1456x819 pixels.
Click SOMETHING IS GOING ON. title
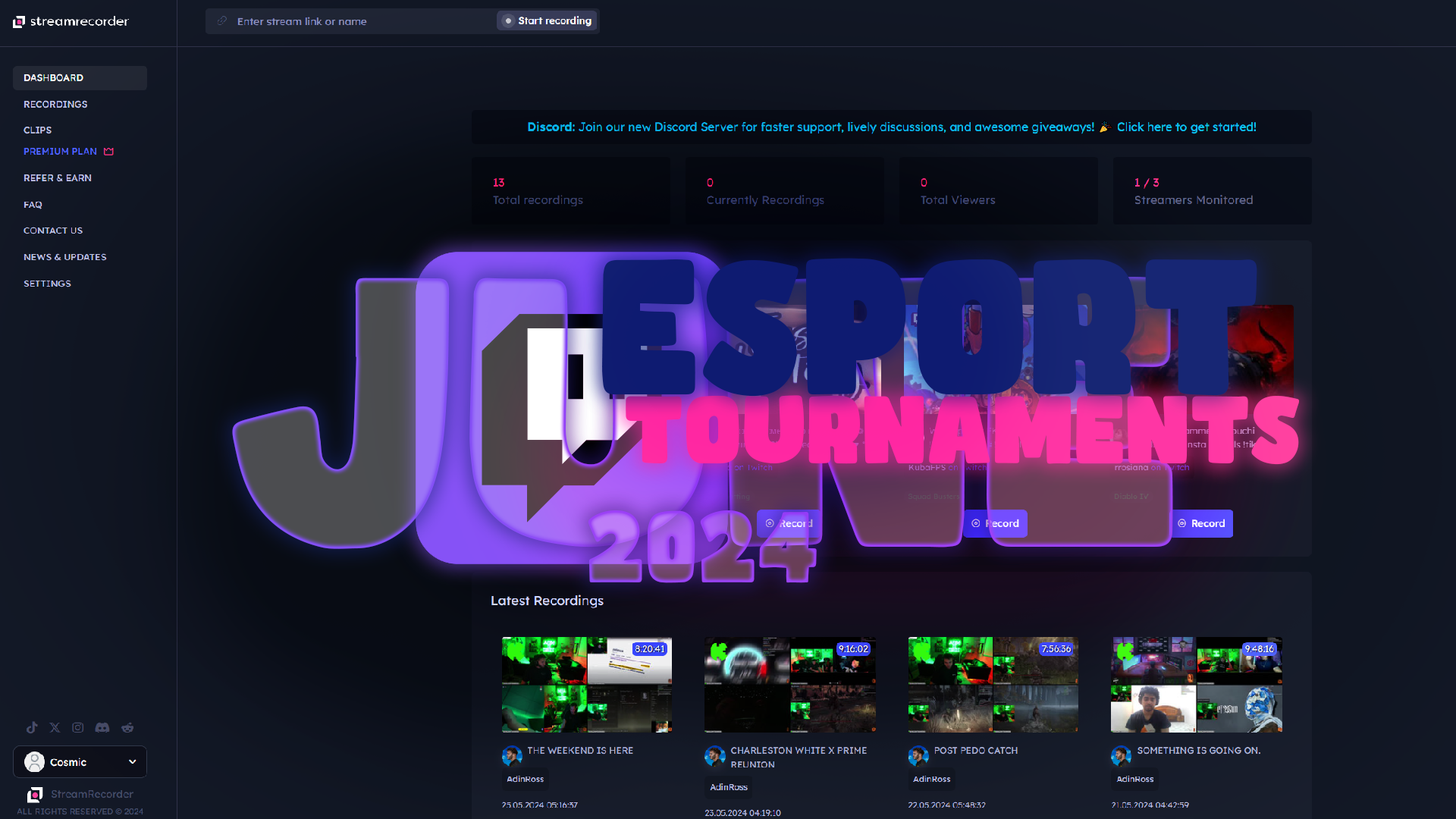click(1199, 750)
